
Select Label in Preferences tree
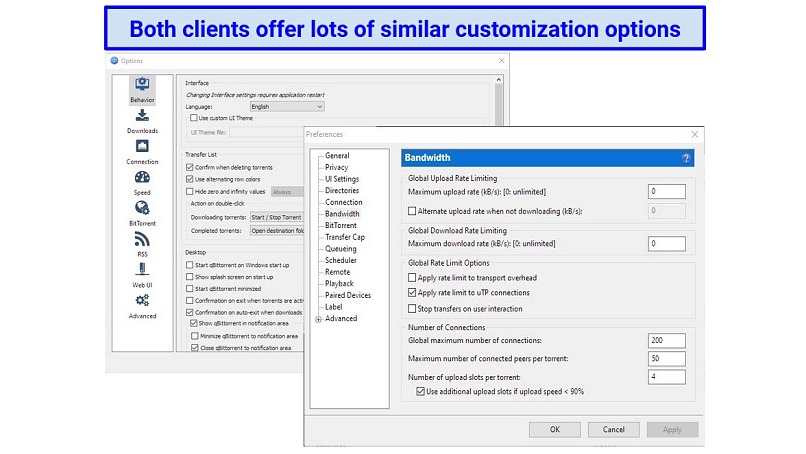[334, 306]
